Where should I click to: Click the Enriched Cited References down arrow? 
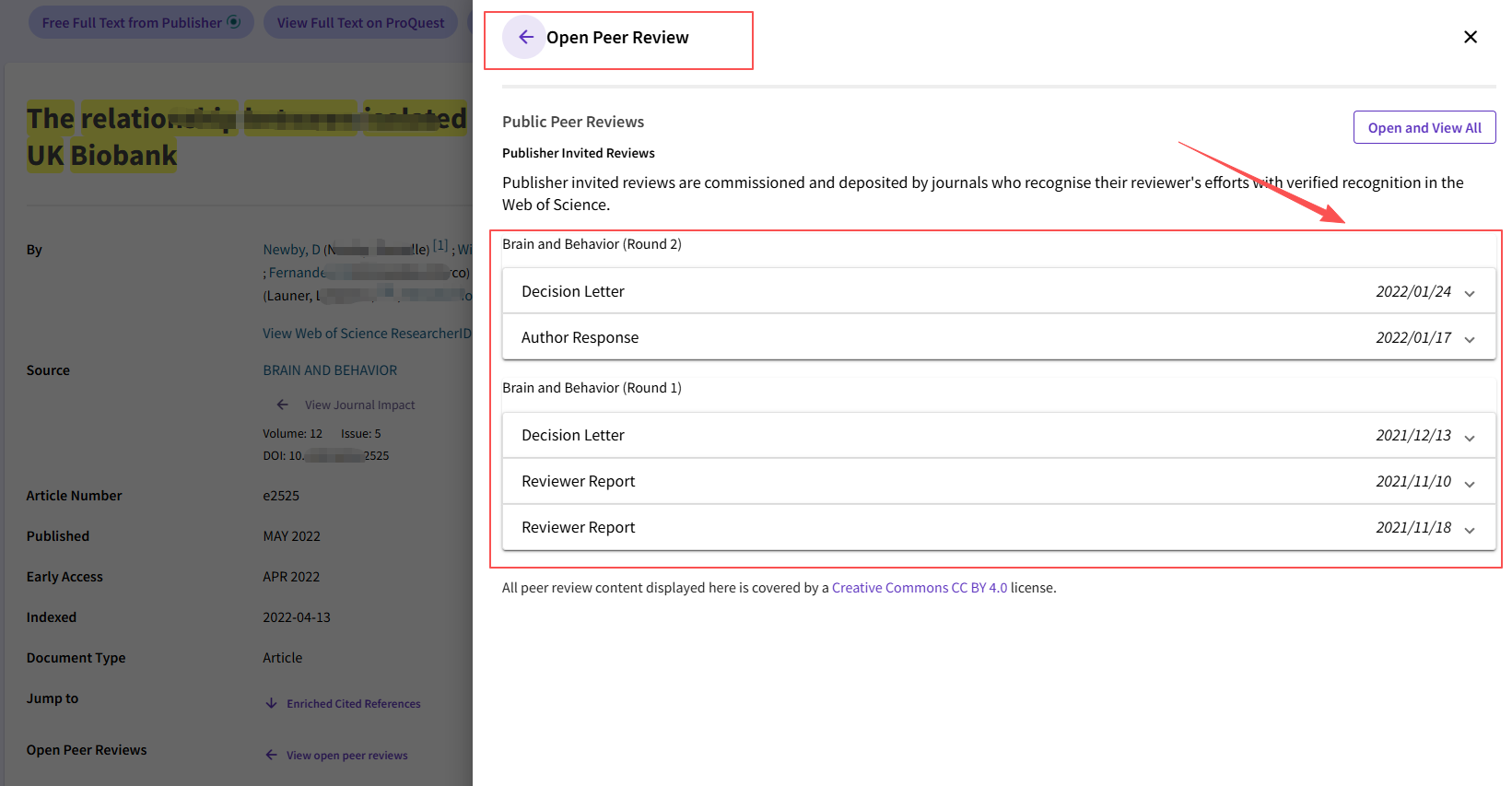(272, 703)
